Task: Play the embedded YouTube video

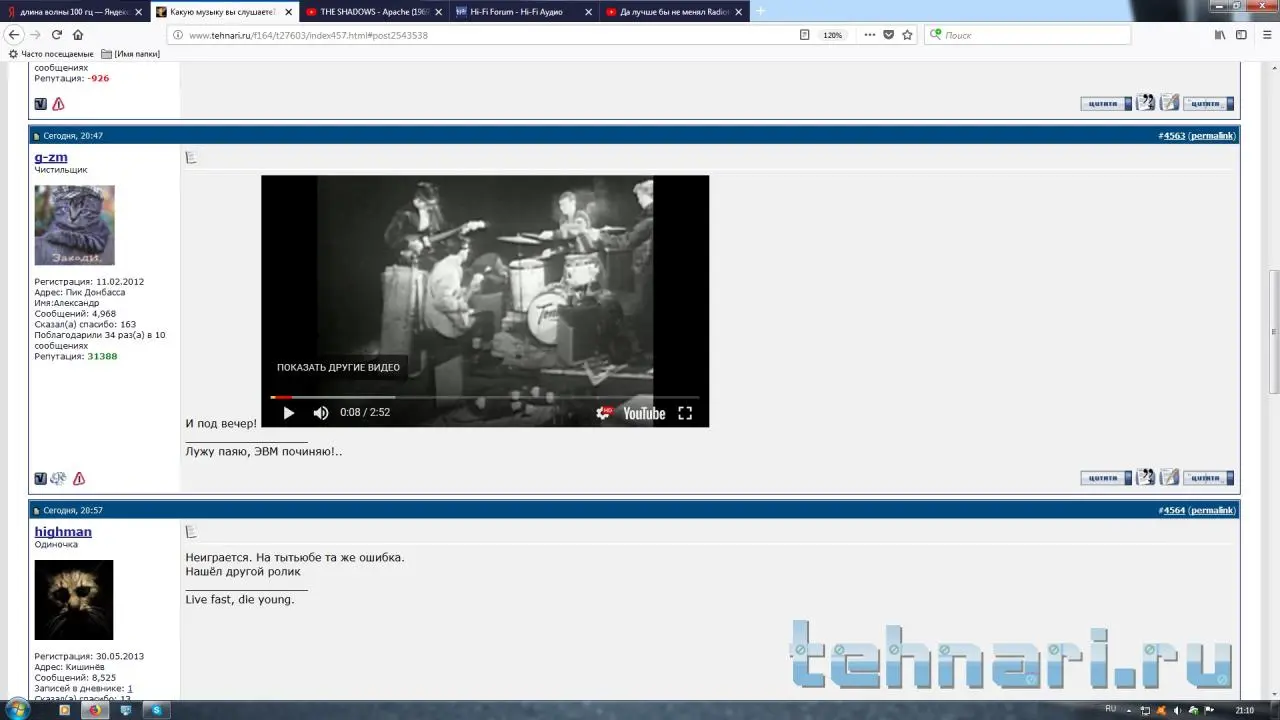Action: (x=289, y=413)
